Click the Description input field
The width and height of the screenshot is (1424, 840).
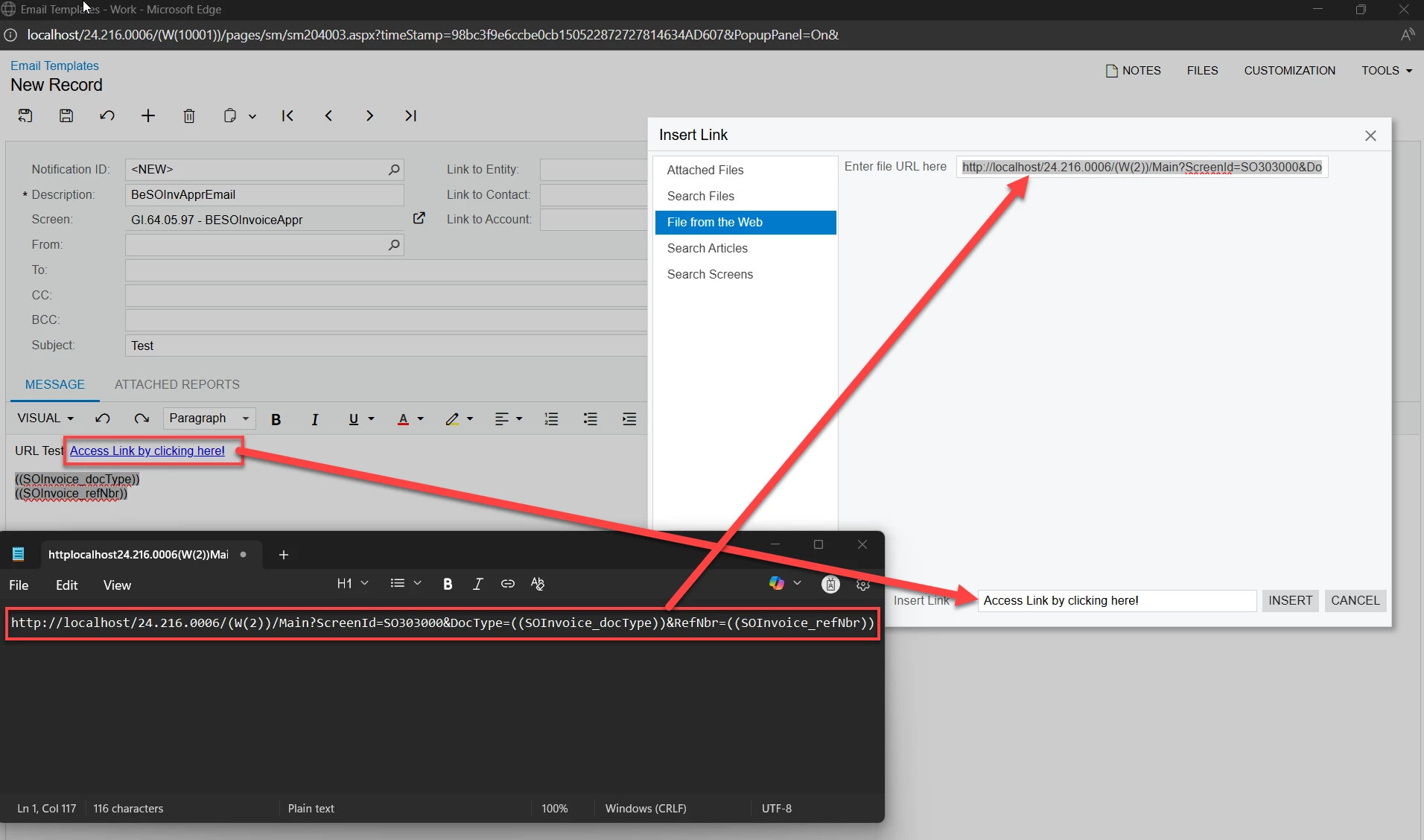tap(264, 195)
